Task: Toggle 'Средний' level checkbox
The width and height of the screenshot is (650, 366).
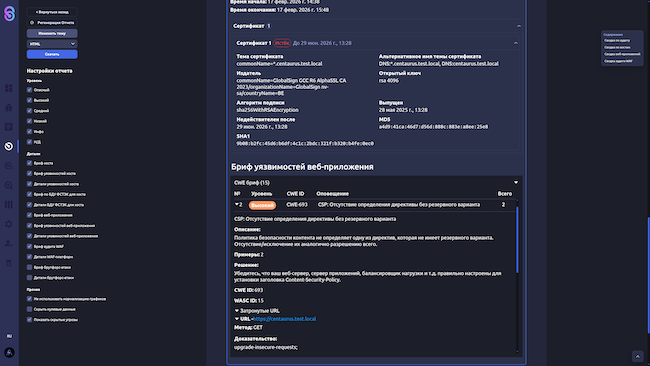Action: (29, 111)
